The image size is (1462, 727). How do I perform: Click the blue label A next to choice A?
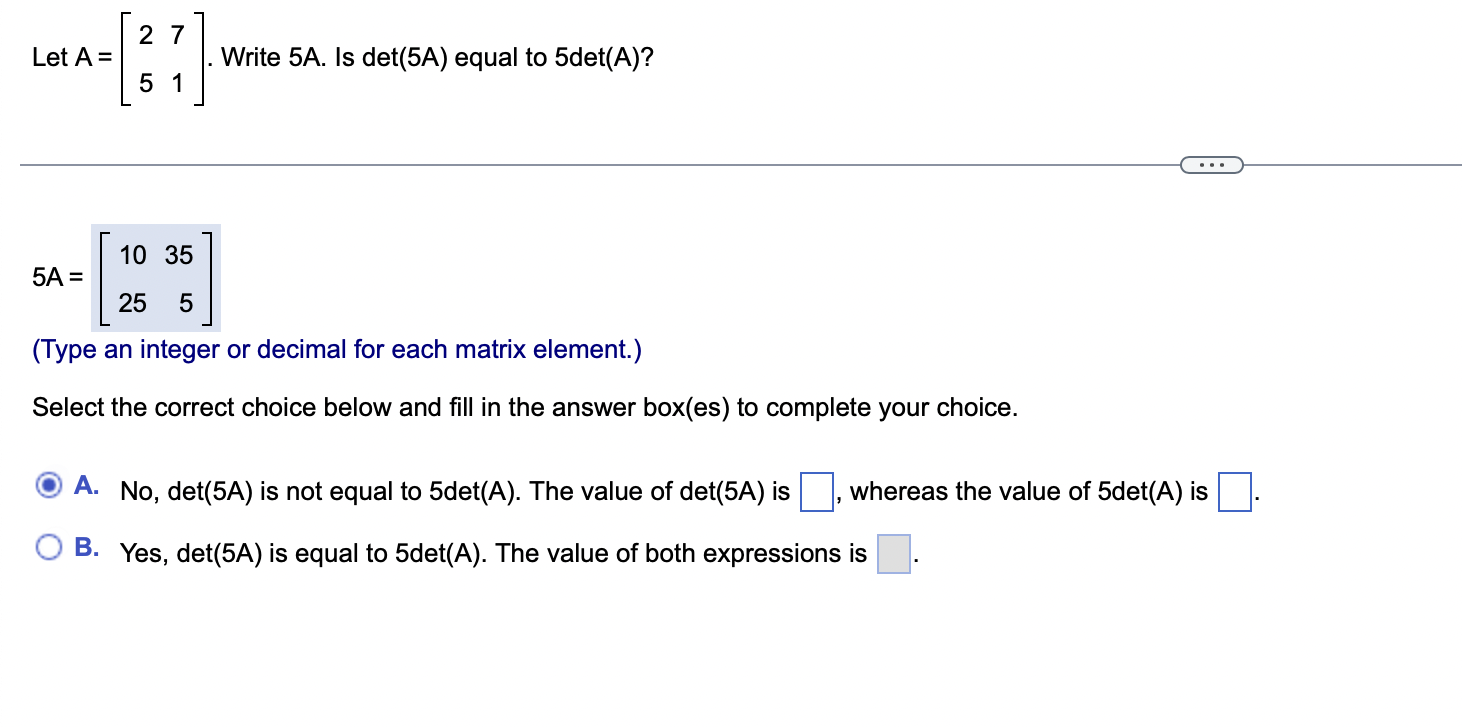click(x=86, y=486)
